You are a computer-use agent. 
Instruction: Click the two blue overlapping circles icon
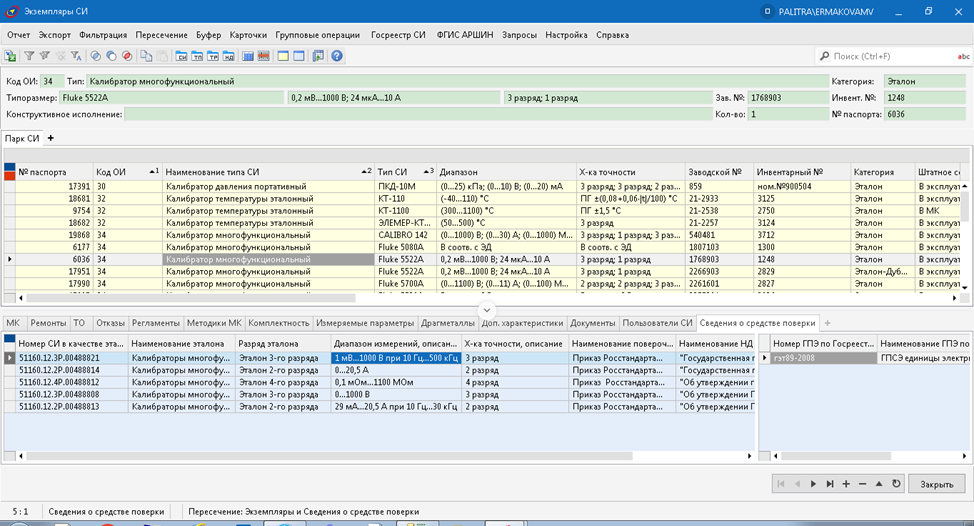[96, 56]
